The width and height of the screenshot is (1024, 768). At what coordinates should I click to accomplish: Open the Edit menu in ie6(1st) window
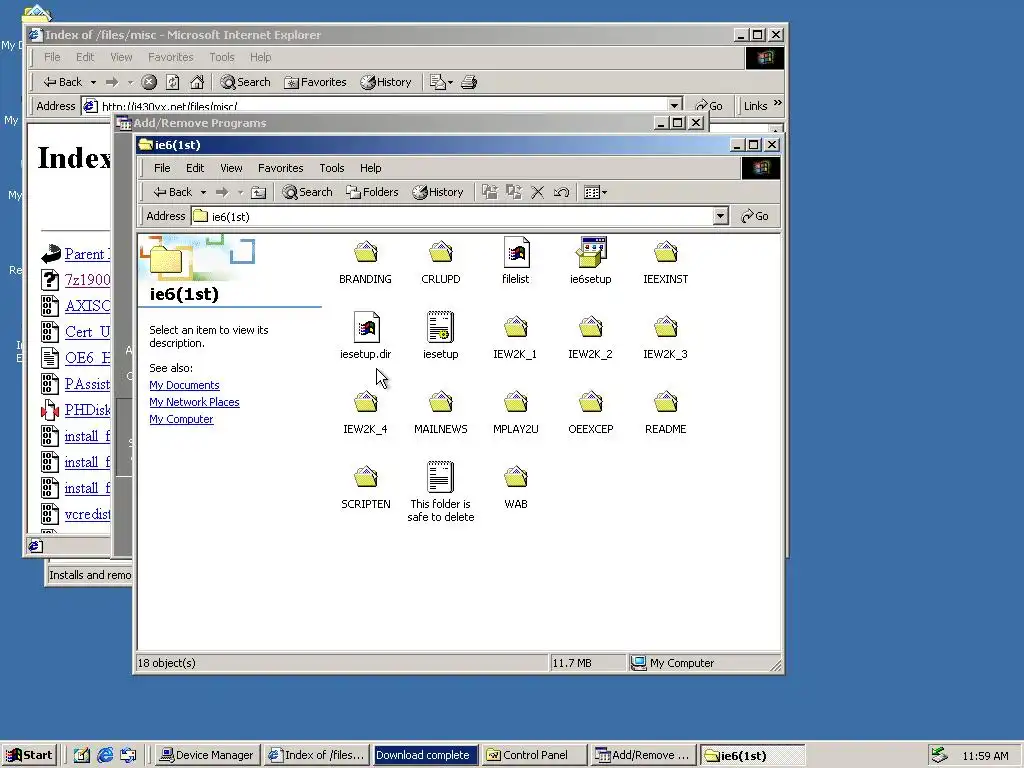tap(195, 168)
